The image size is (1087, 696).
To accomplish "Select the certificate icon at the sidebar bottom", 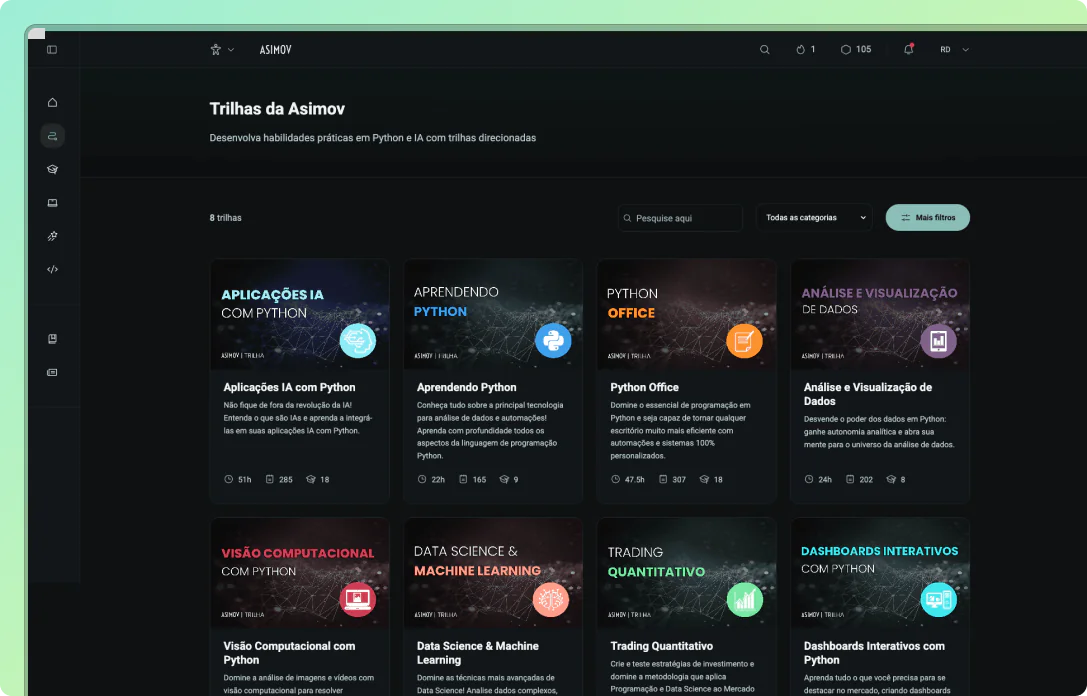I will tap(51, 371).
